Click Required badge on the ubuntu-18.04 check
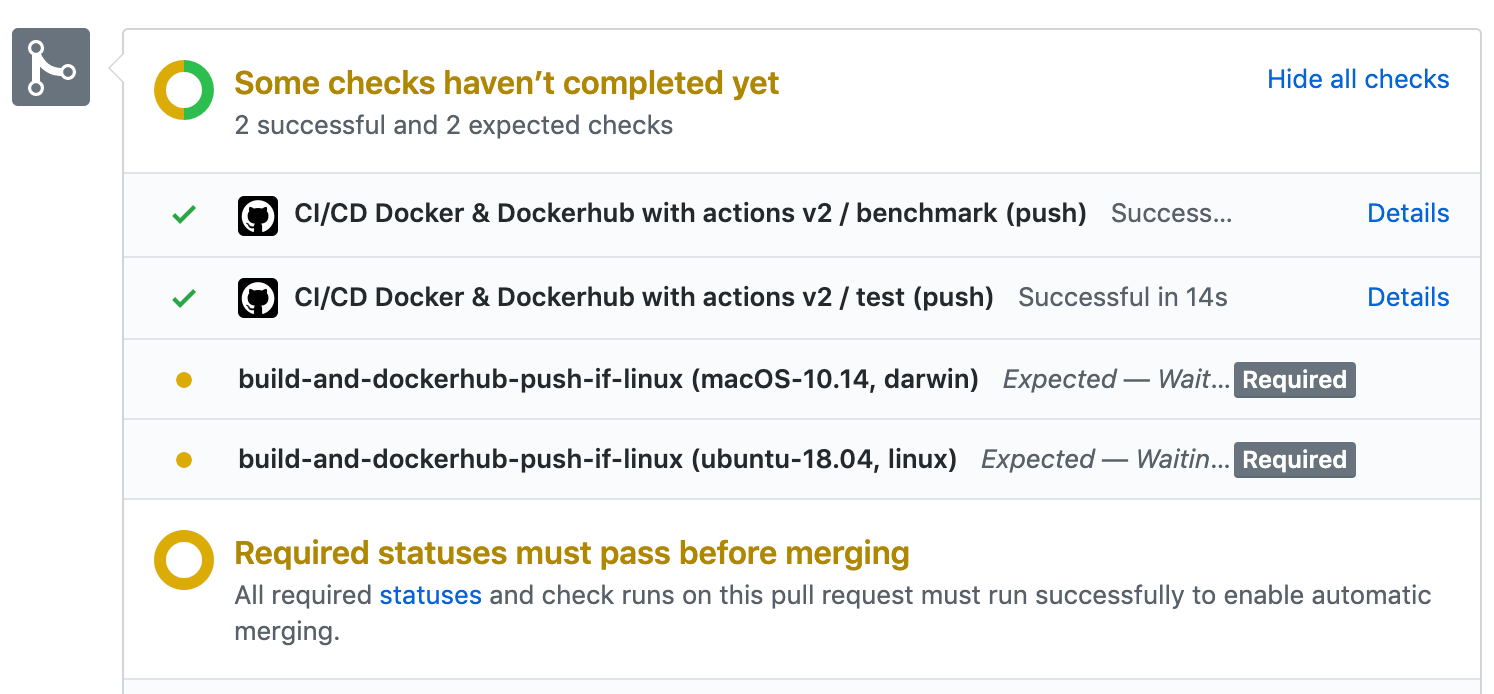 (x=1294, y=460)
